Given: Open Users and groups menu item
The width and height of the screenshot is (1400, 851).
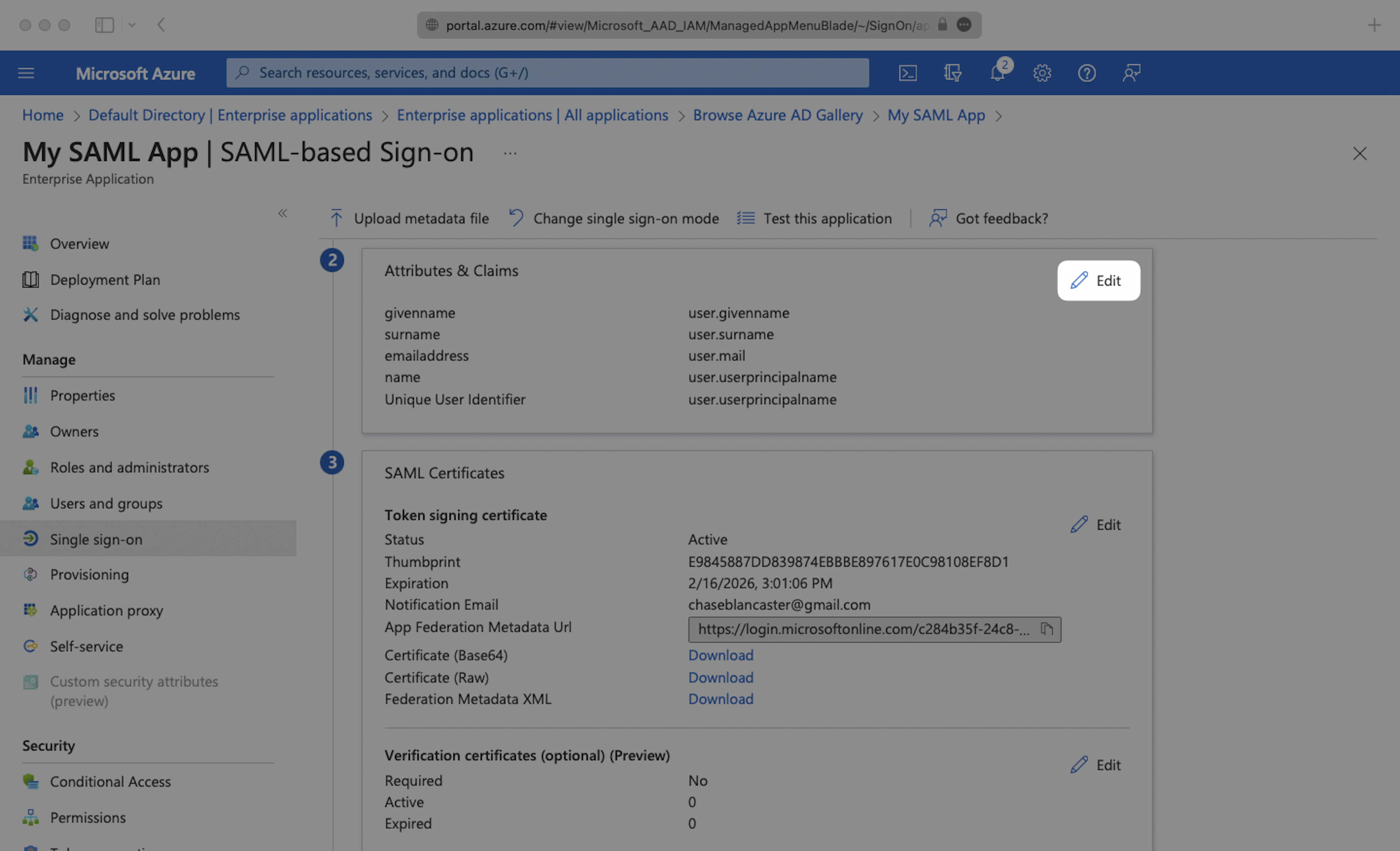Looking at the screenshot, I should [x=106, y=503].
